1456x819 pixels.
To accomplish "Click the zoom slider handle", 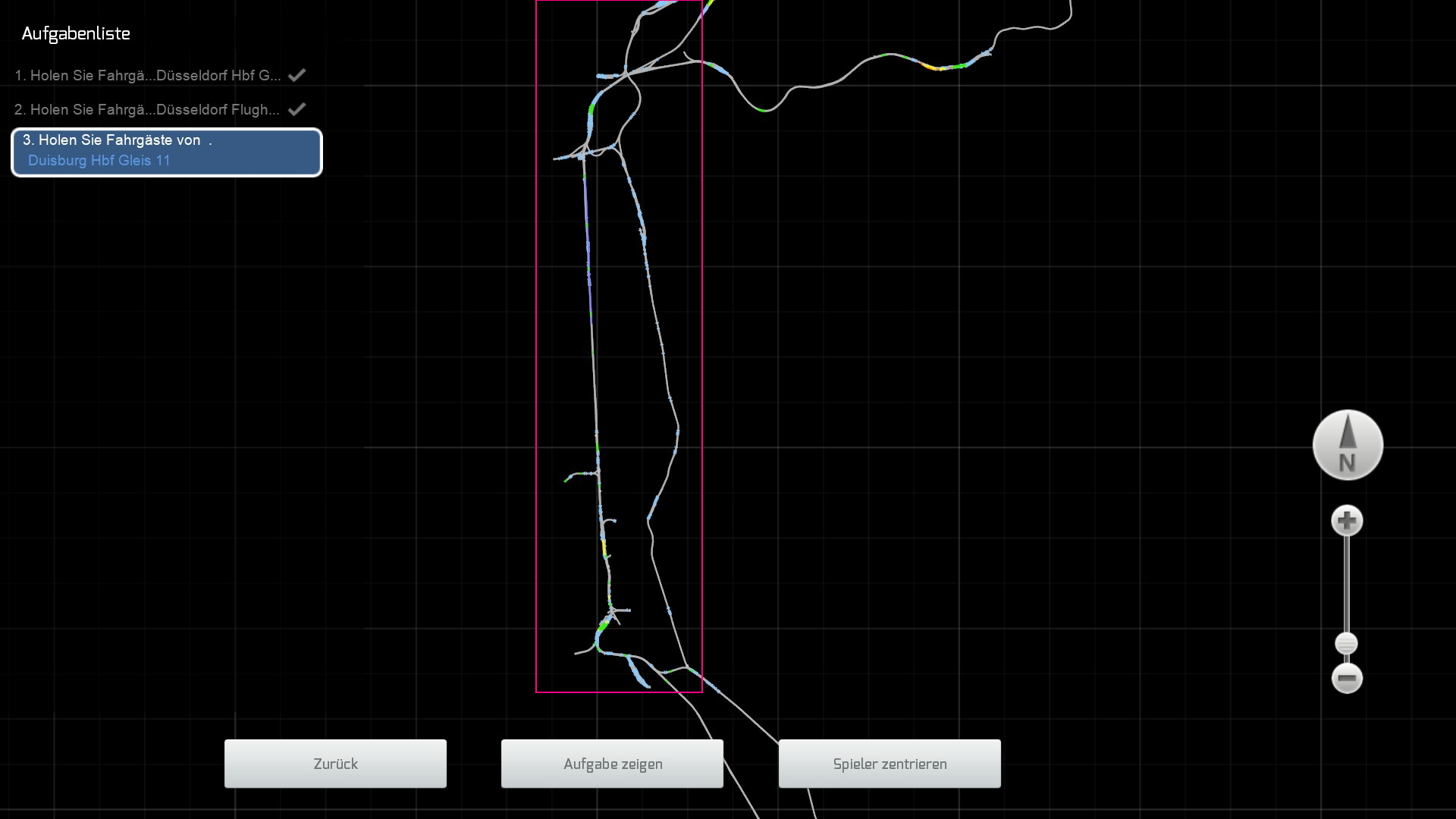I will pos(1346,644).
